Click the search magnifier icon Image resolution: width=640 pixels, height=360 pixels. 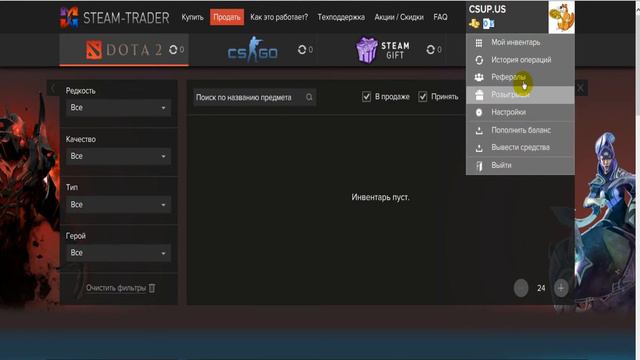tap(309, 97)
